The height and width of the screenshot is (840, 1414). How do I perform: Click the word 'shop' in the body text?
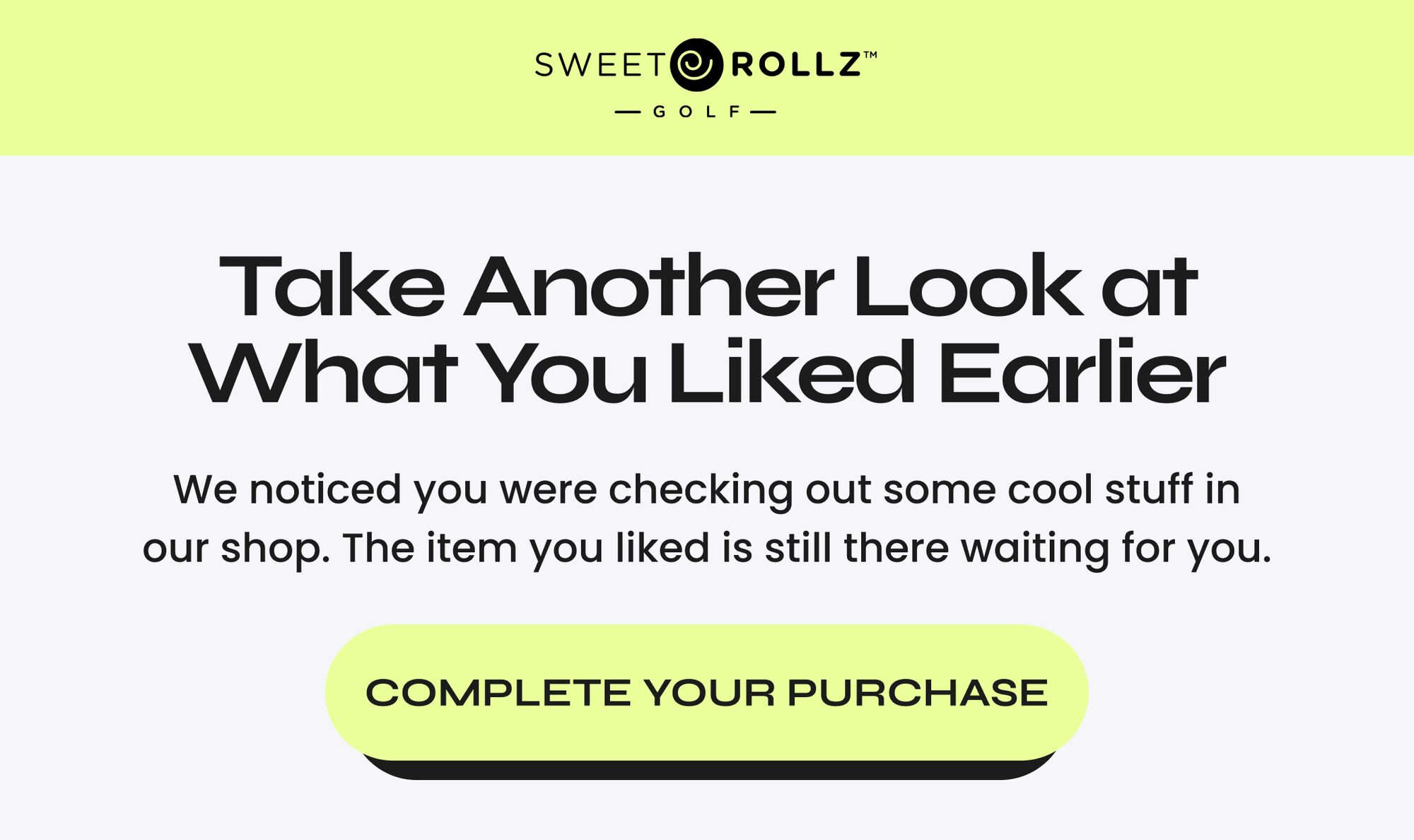[273, 549]
